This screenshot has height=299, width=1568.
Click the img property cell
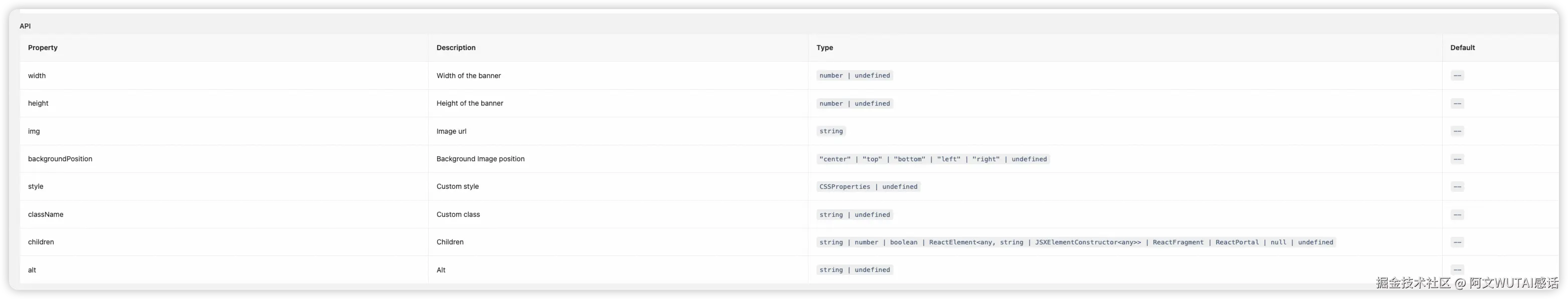pyautogui.click(x=34, y=131)
